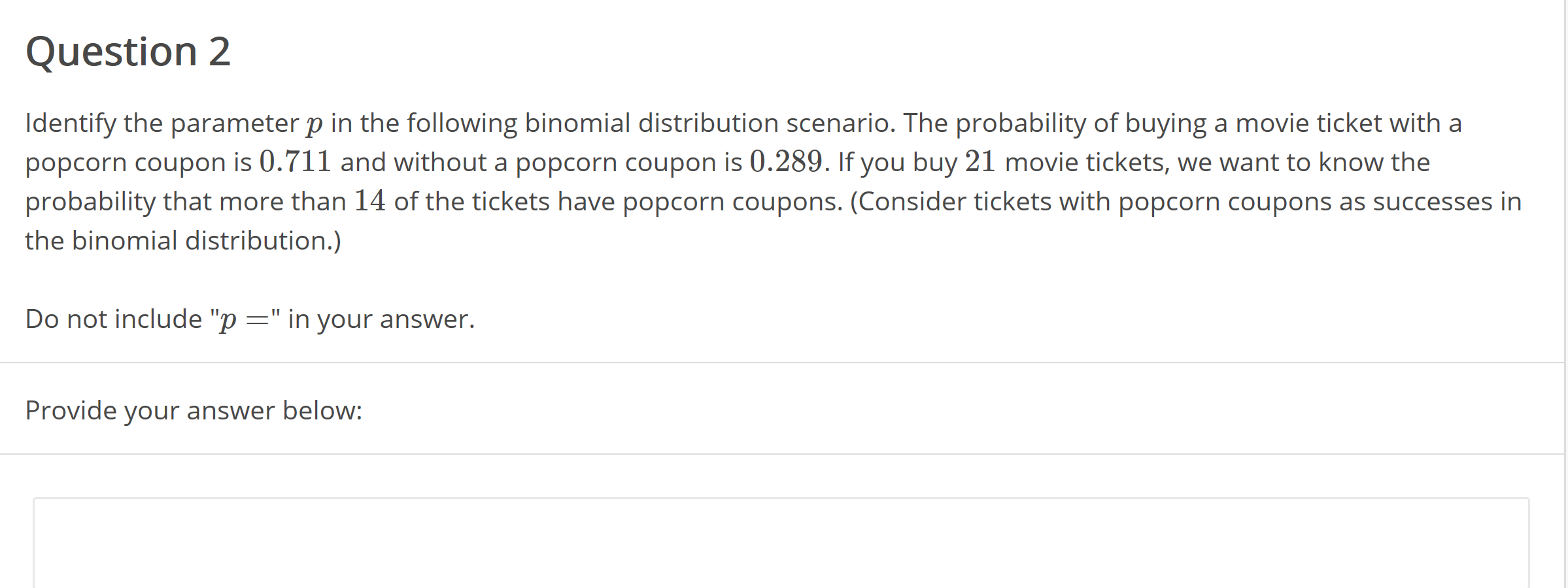Click inside the answer input box
Image resolution: width=1568 pixels, height=588 pixels.
781,542
